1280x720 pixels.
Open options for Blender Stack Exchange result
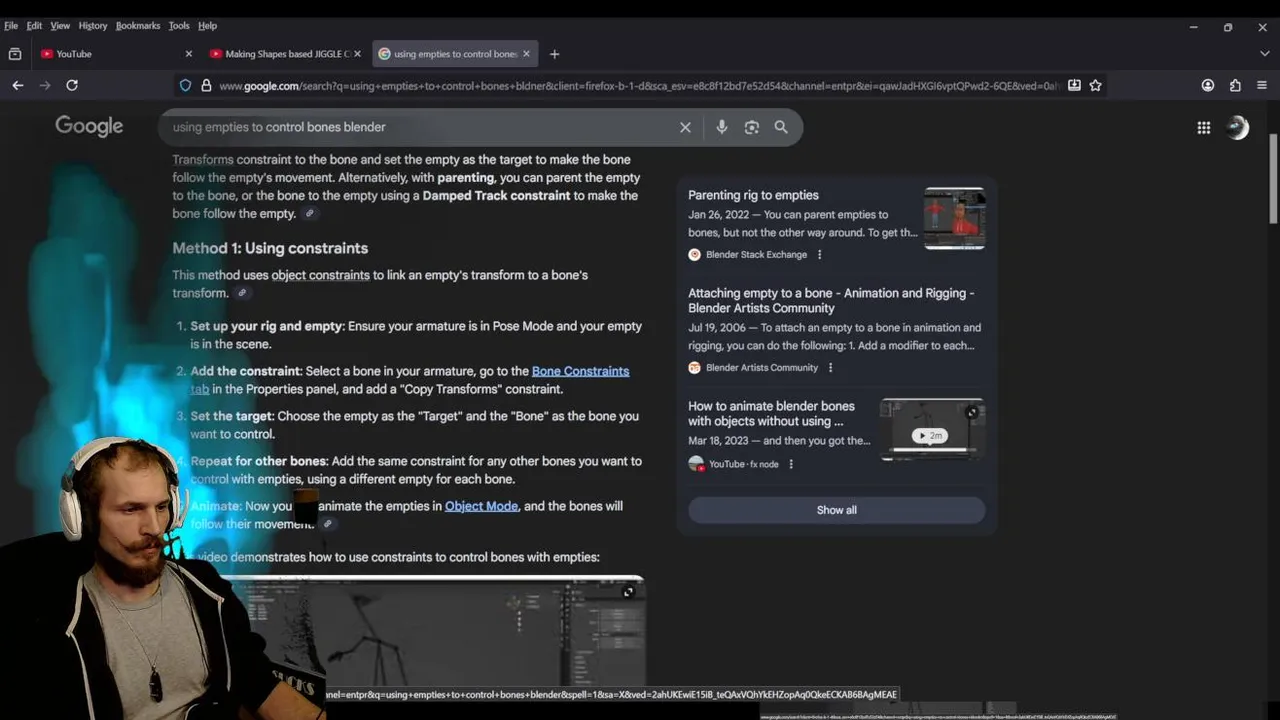pos(819,255)
